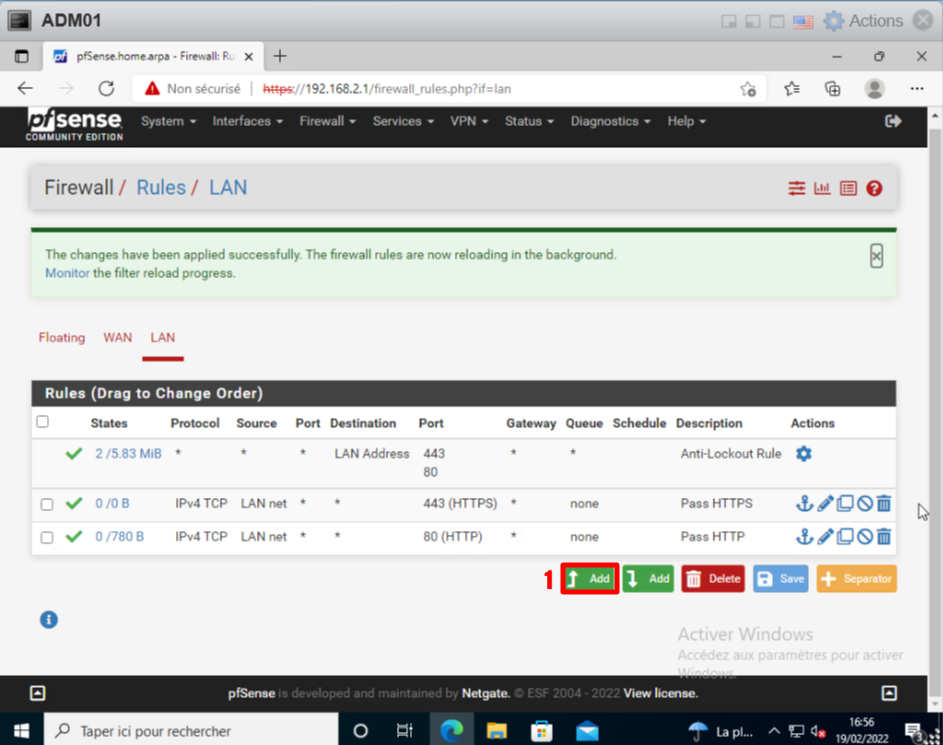Screen dimensions: 943x745
Task: Expand the Interfaces dropdown menu
Action: 247,121
